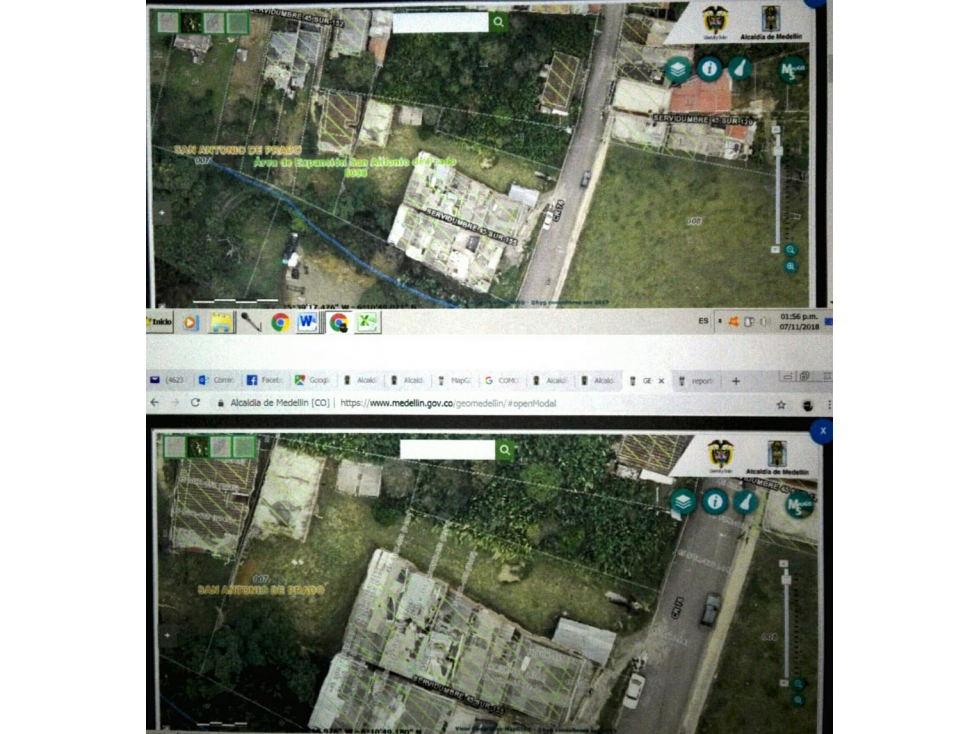979x734 pixels.
Task: Click the zoom slider handle in upper map
Action: click(777, 150)
